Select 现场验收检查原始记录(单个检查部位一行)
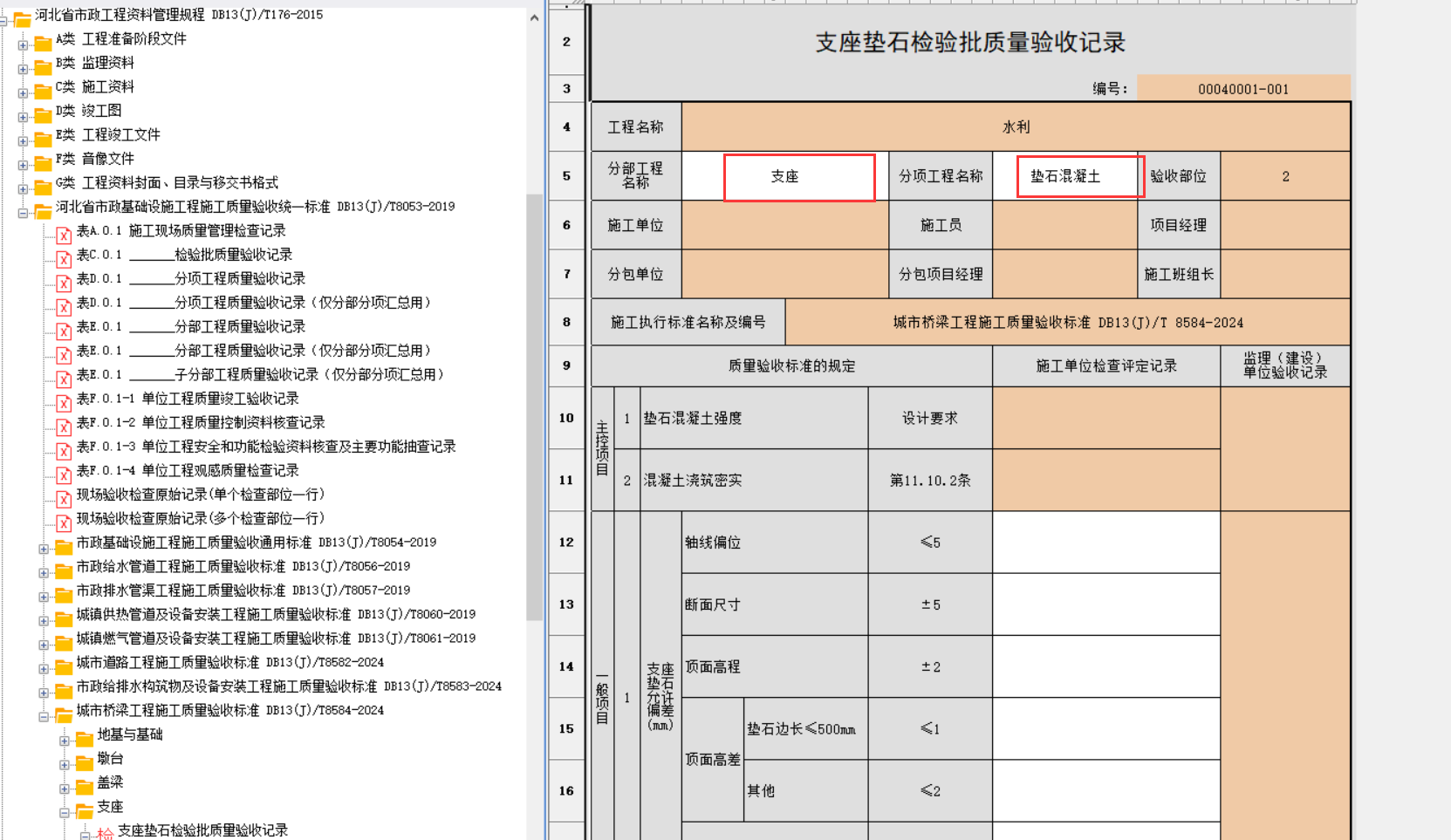 (x=200, y=495)
